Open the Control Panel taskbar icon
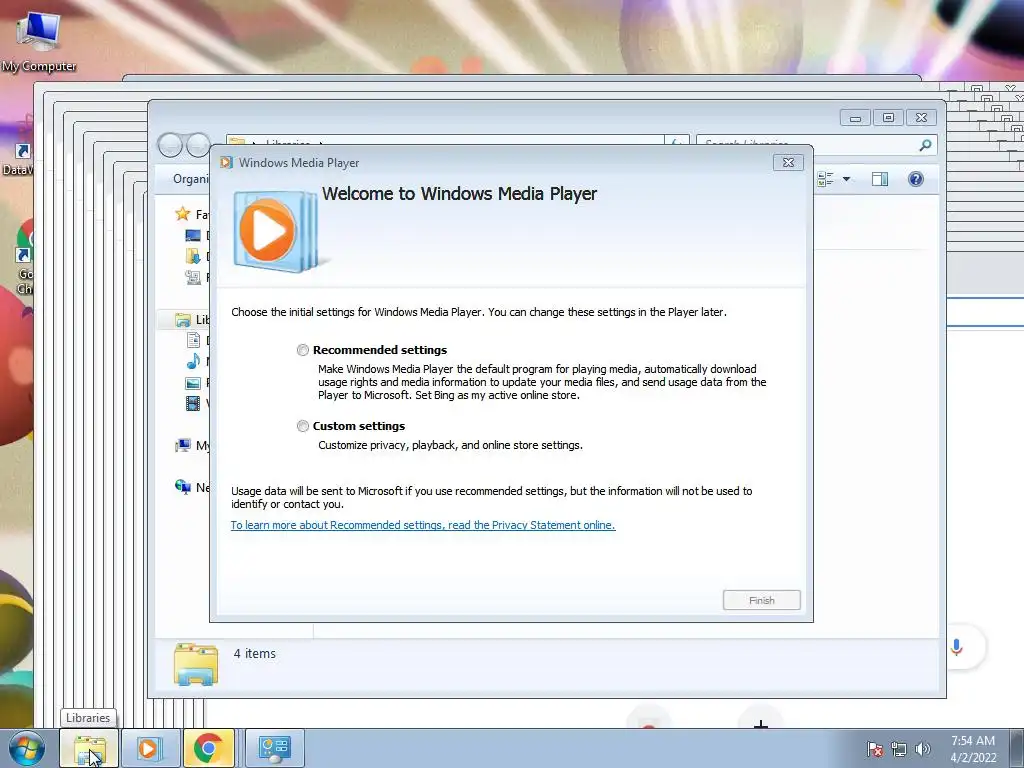This screenshot has height=768, width=1024. point(274,748)
